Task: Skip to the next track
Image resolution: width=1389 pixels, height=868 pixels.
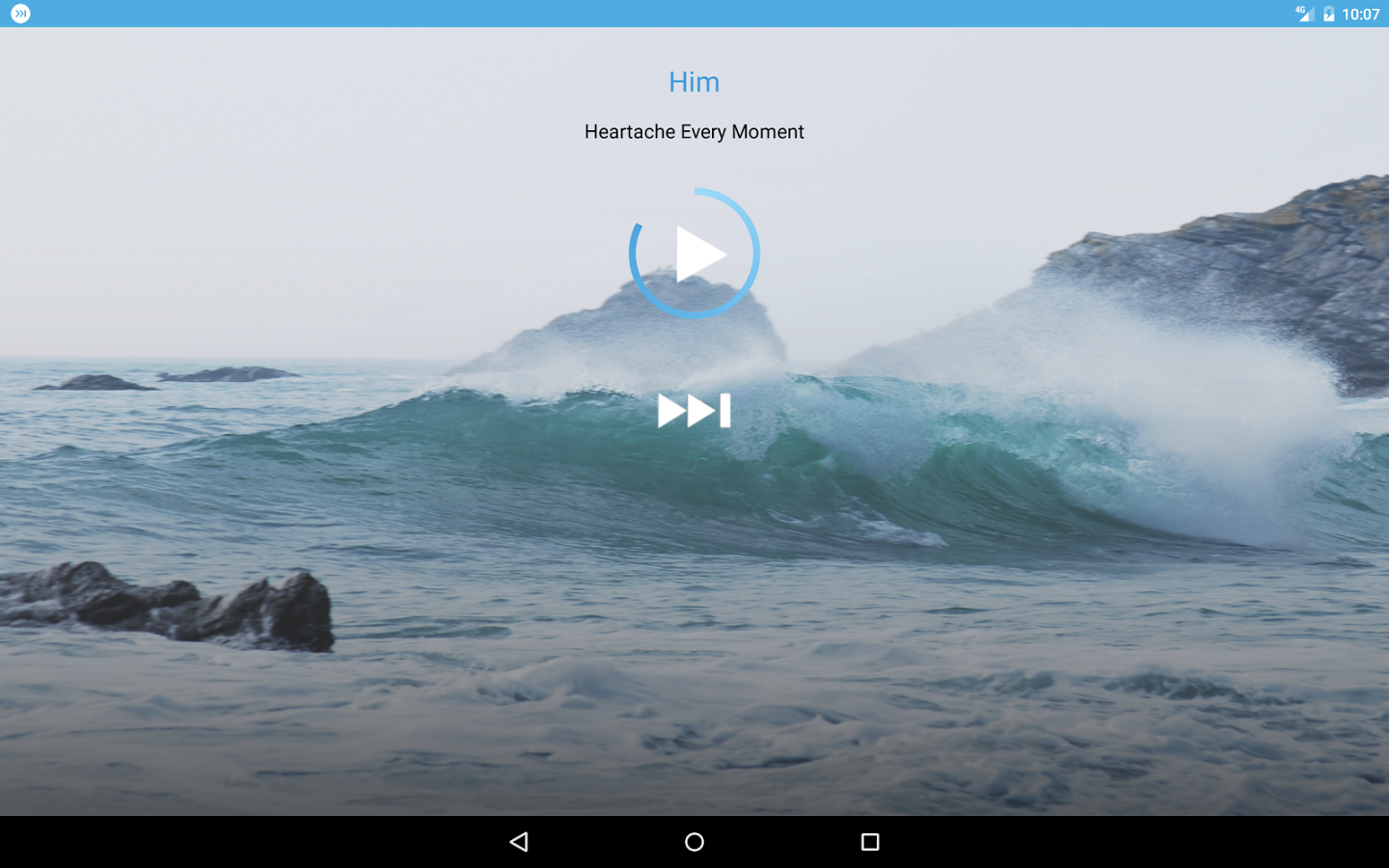Action: tap(694, 411)
